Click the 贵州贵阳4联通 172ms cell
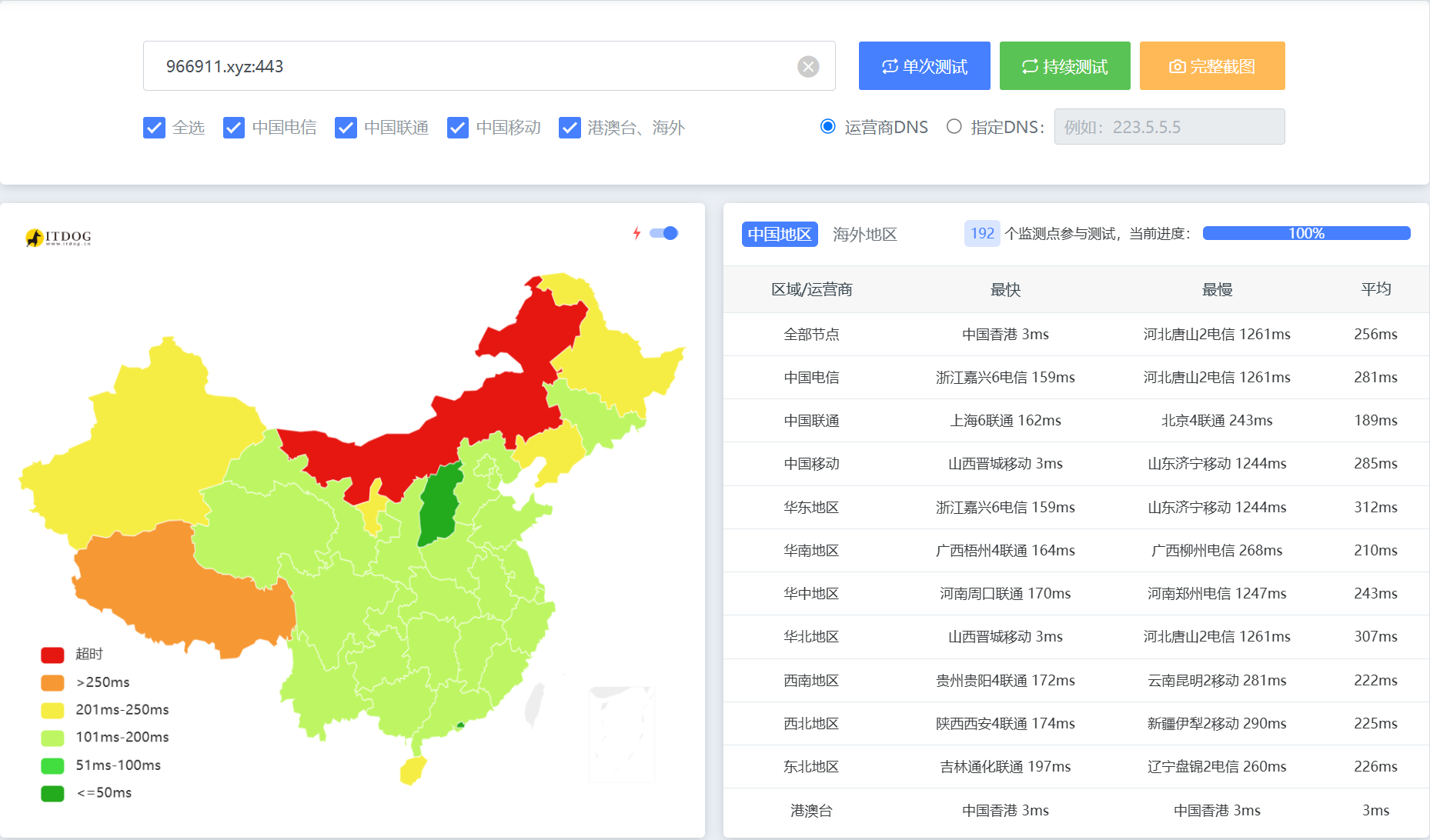1430x840 pixels. tap(1005, 680)
